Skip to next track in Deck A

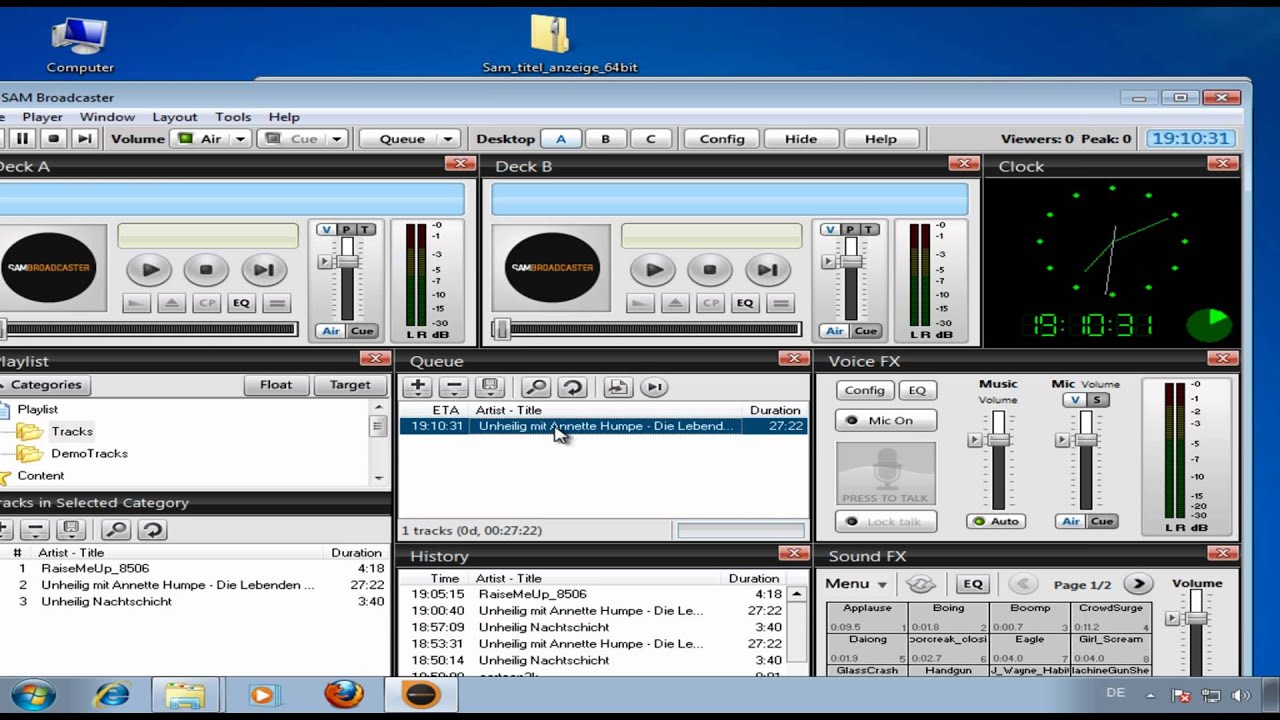(x=263, y=269)
